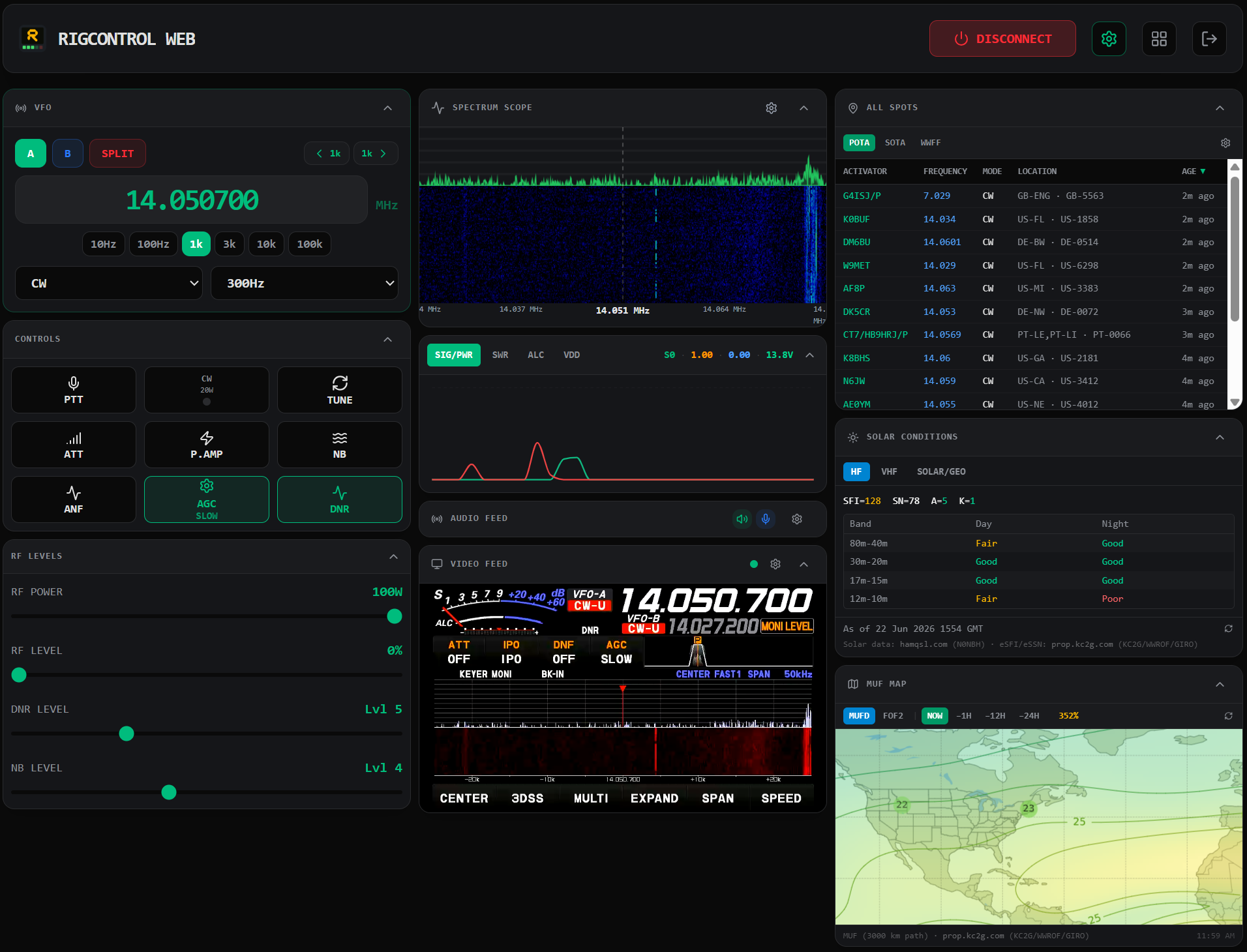
Task: Click the CW 20W power indicator
Action: [207, 390]
